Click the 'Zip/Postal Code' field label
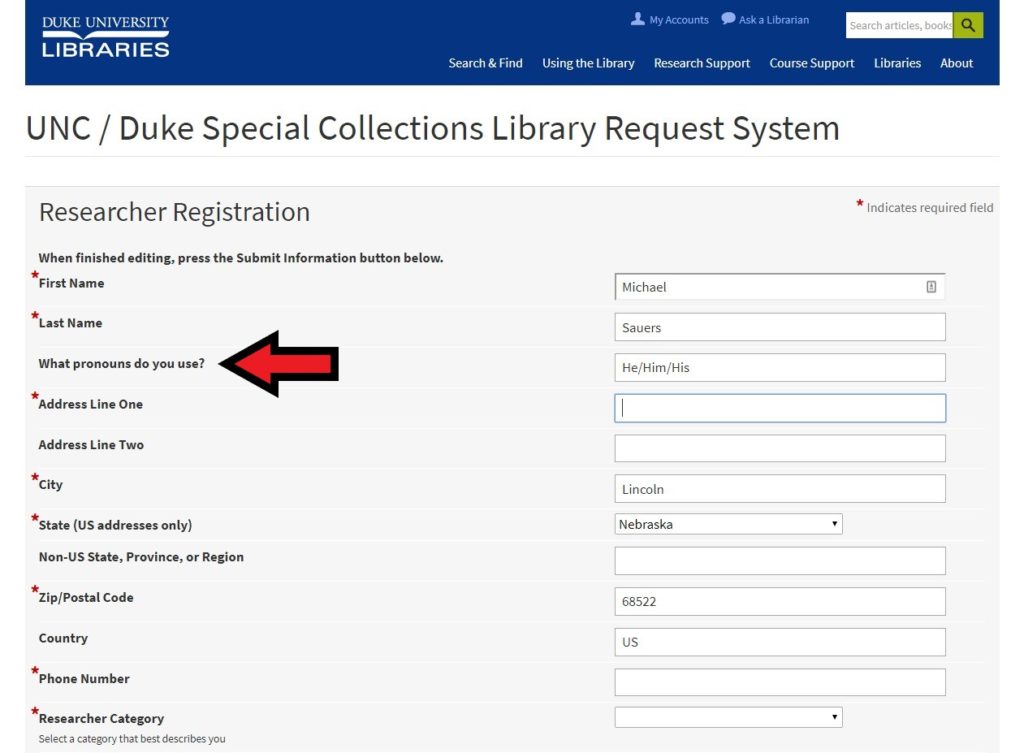 (86, 598)
